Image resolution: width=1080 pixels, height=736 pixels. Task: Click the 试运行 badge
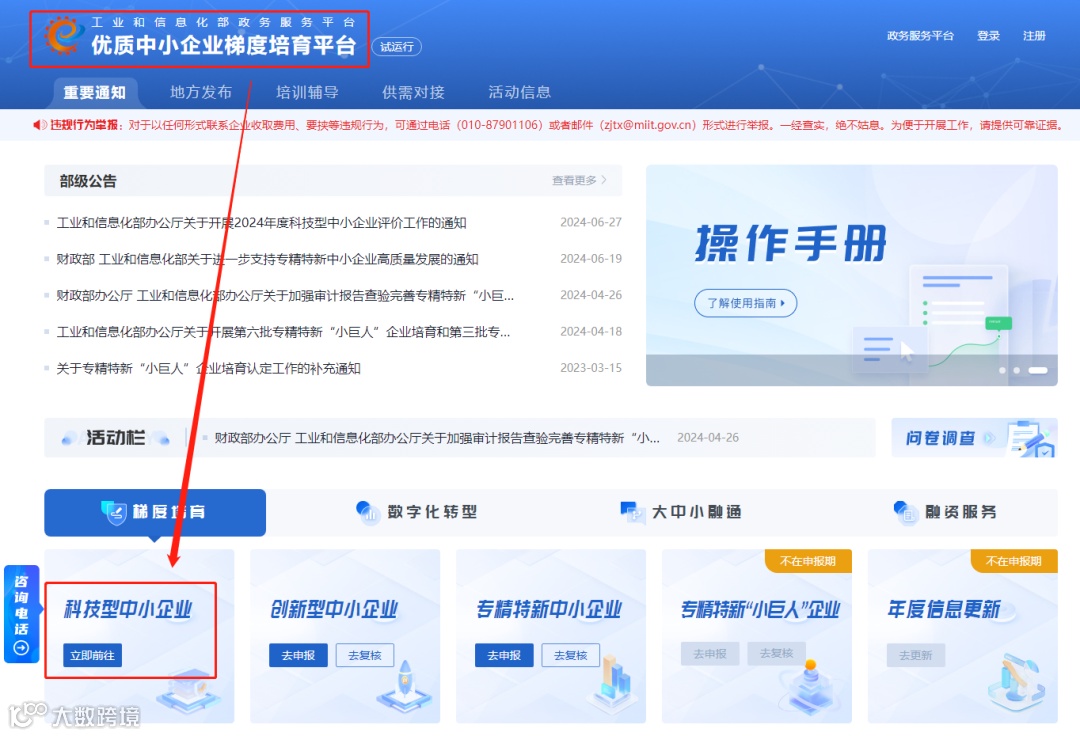pos(397,47)
